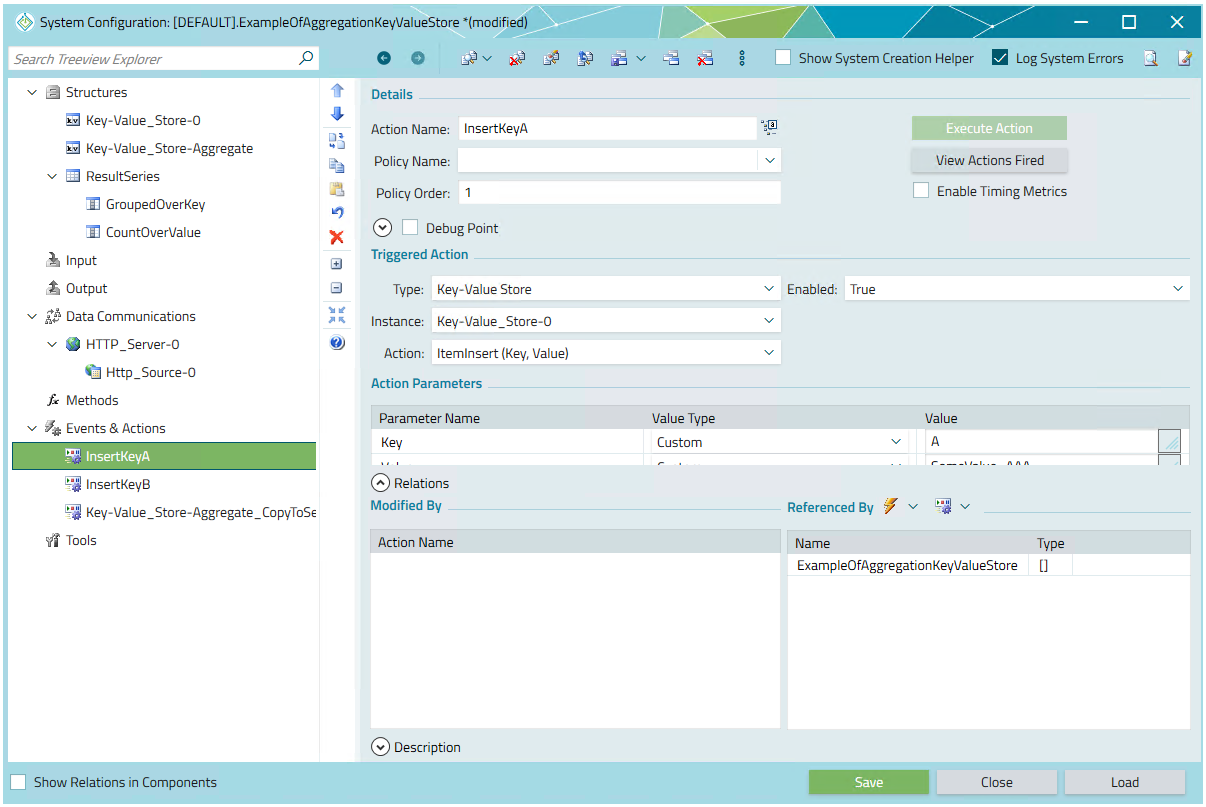Click the expand-all plus icon
1206x807 pixels.
(337, 264)
